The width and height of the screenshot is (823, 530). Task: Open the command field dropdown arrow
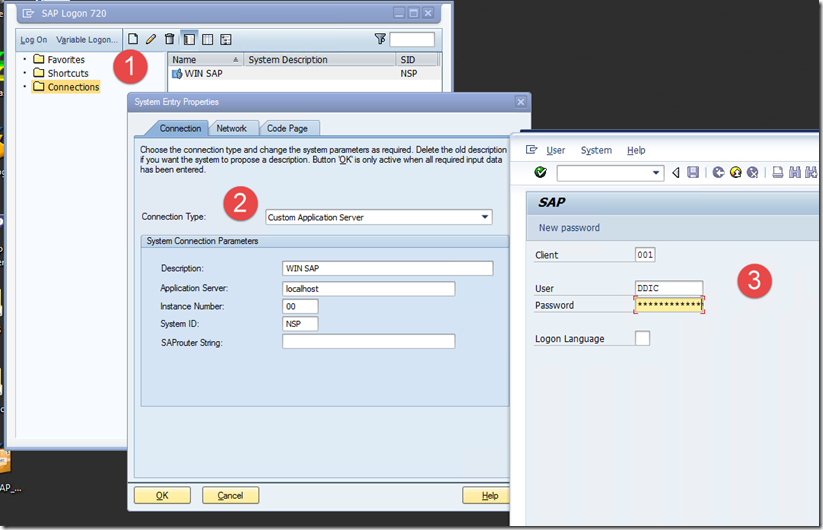(x=656, y=173)
